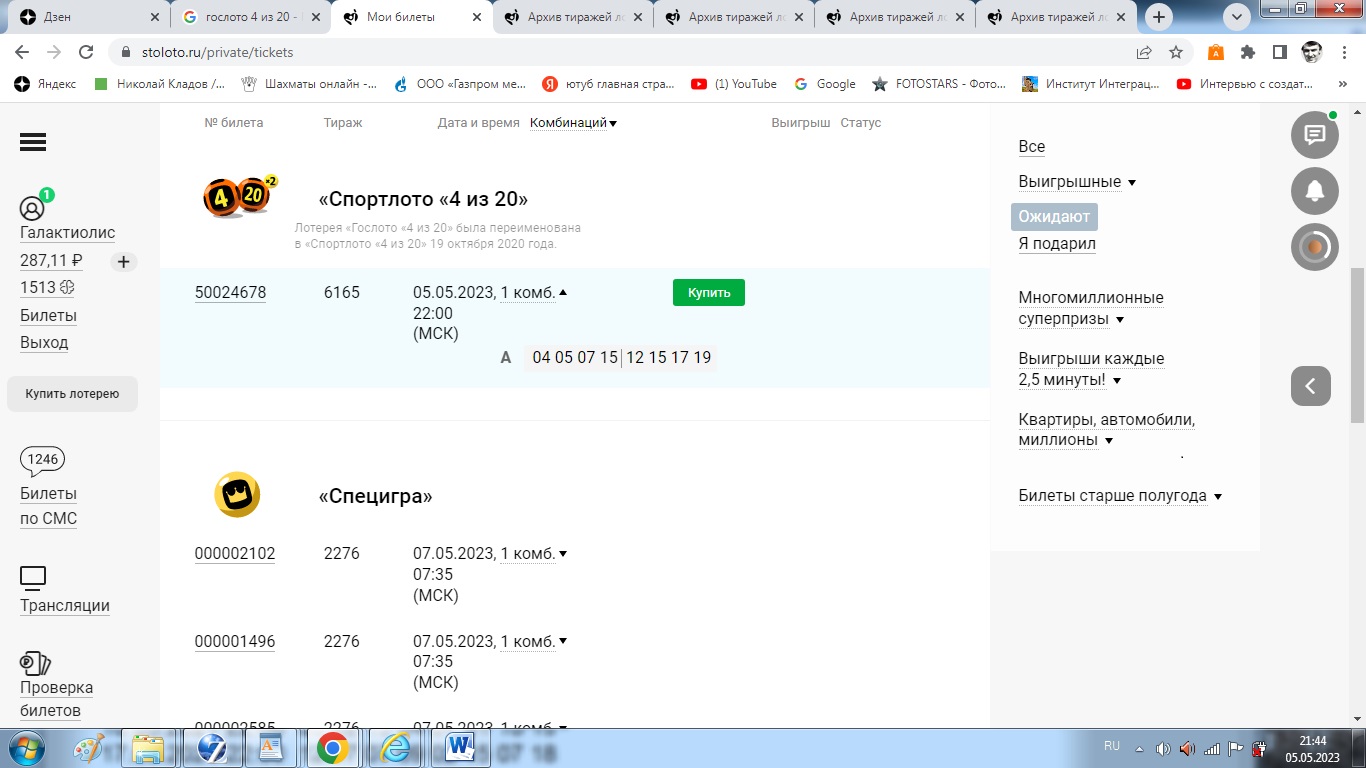Open Шахматы онлайн bookmark

click(309, 84)
